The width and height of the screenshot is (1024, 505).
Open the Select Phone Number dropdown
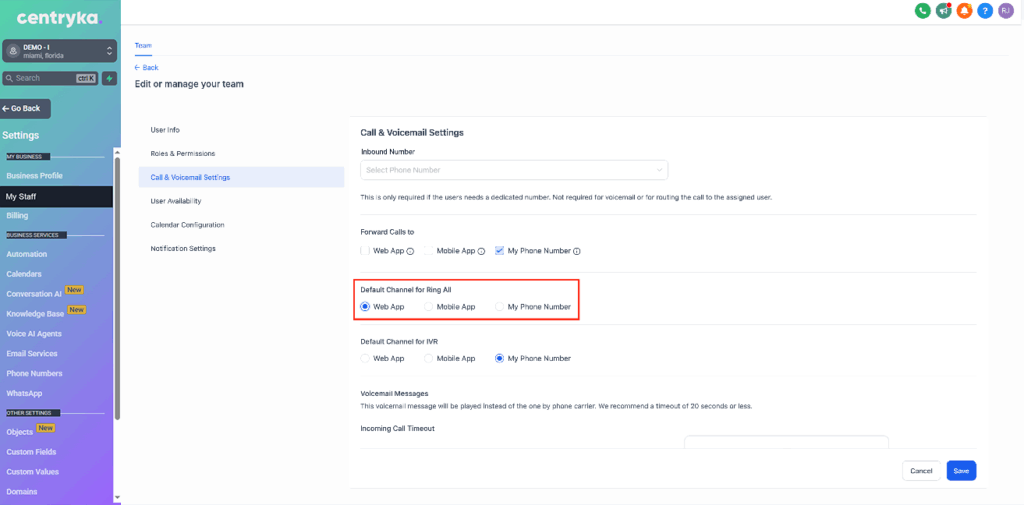(513, 170)
